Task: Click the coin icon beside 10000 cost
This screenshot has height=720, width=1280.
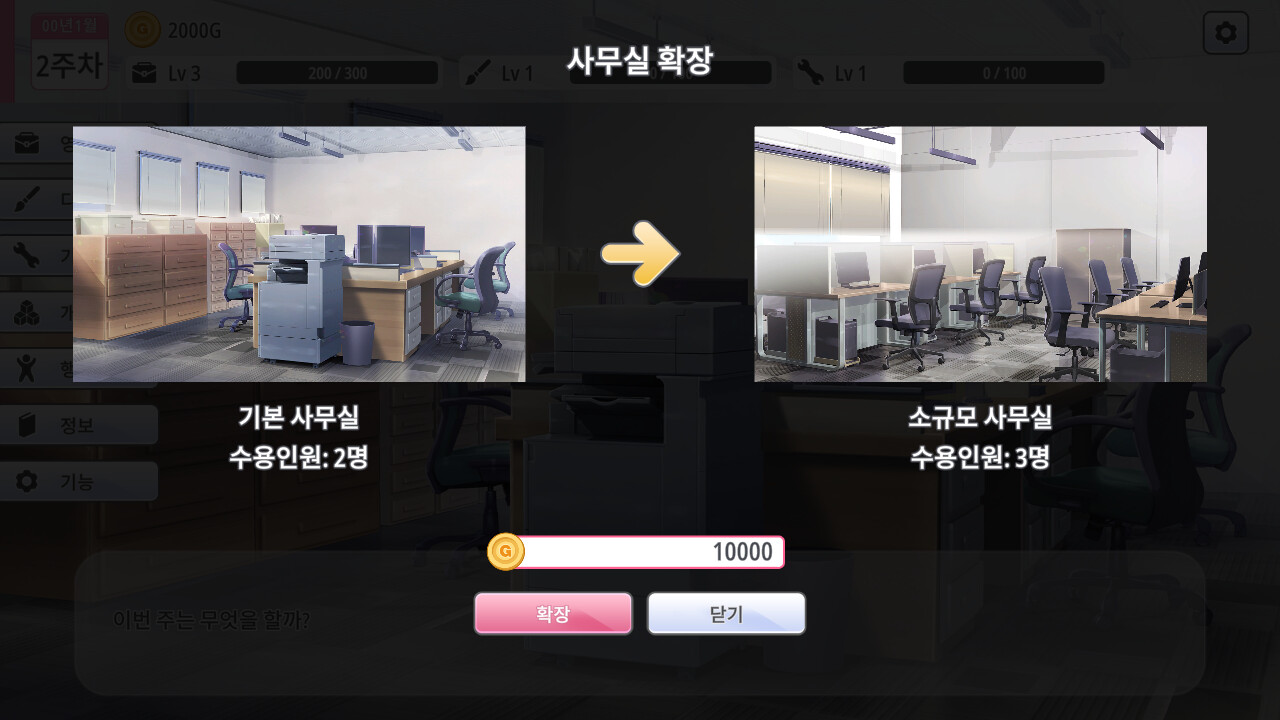Action: click(506, 552)
